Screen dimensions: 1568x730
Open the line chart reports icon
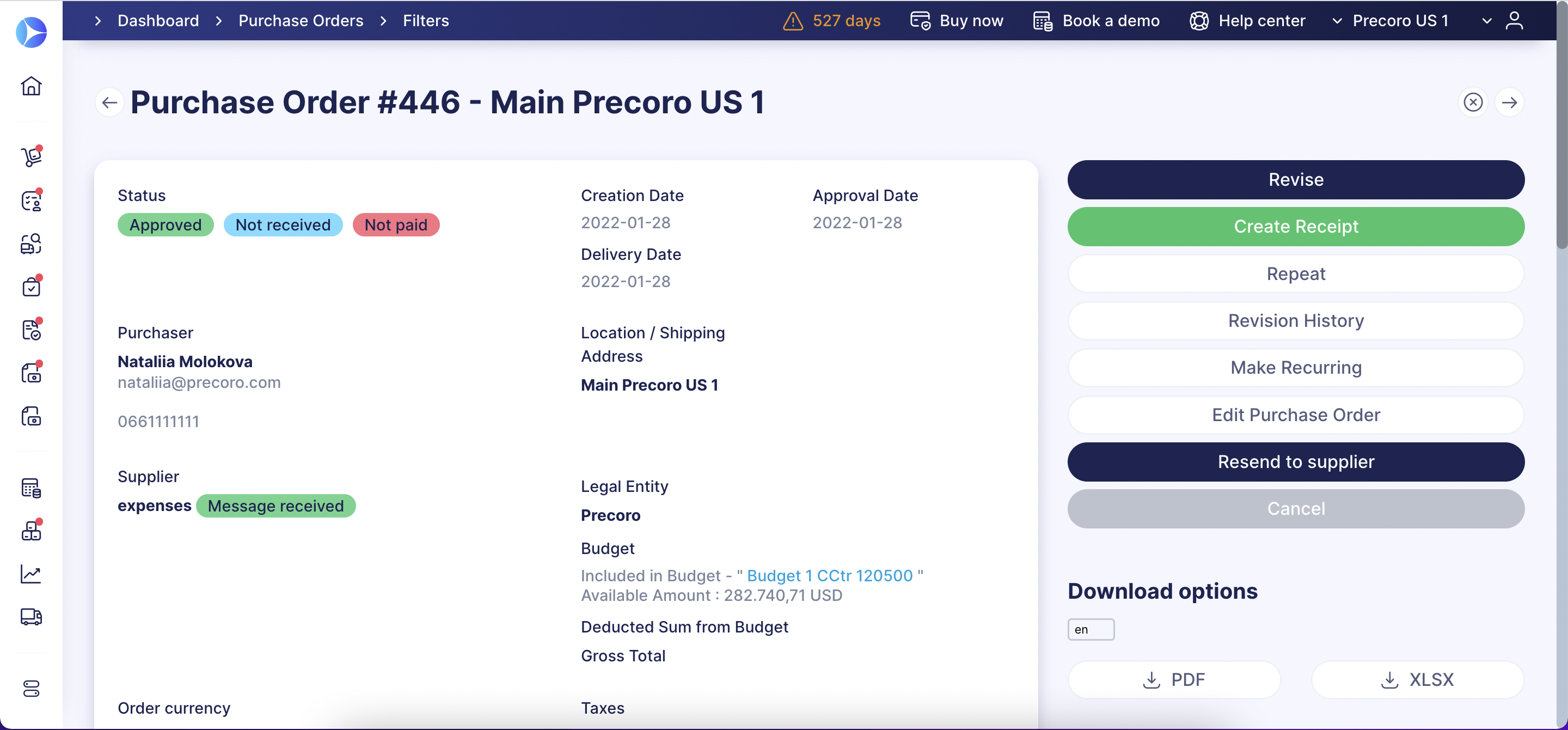(31, 574)
